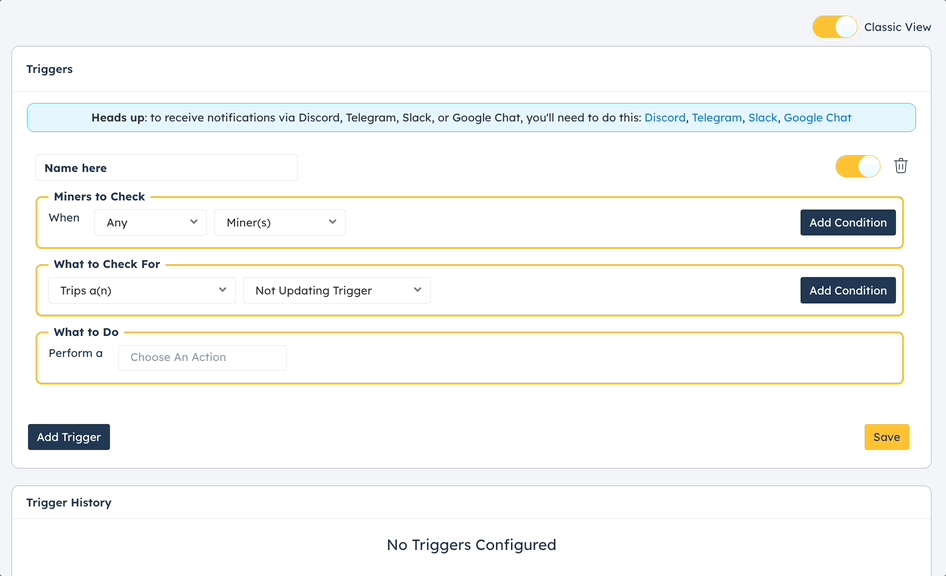The height and width of the screenshot is (576, 946).
Task: Disable the trigger's enable switch
Action: 857,166
